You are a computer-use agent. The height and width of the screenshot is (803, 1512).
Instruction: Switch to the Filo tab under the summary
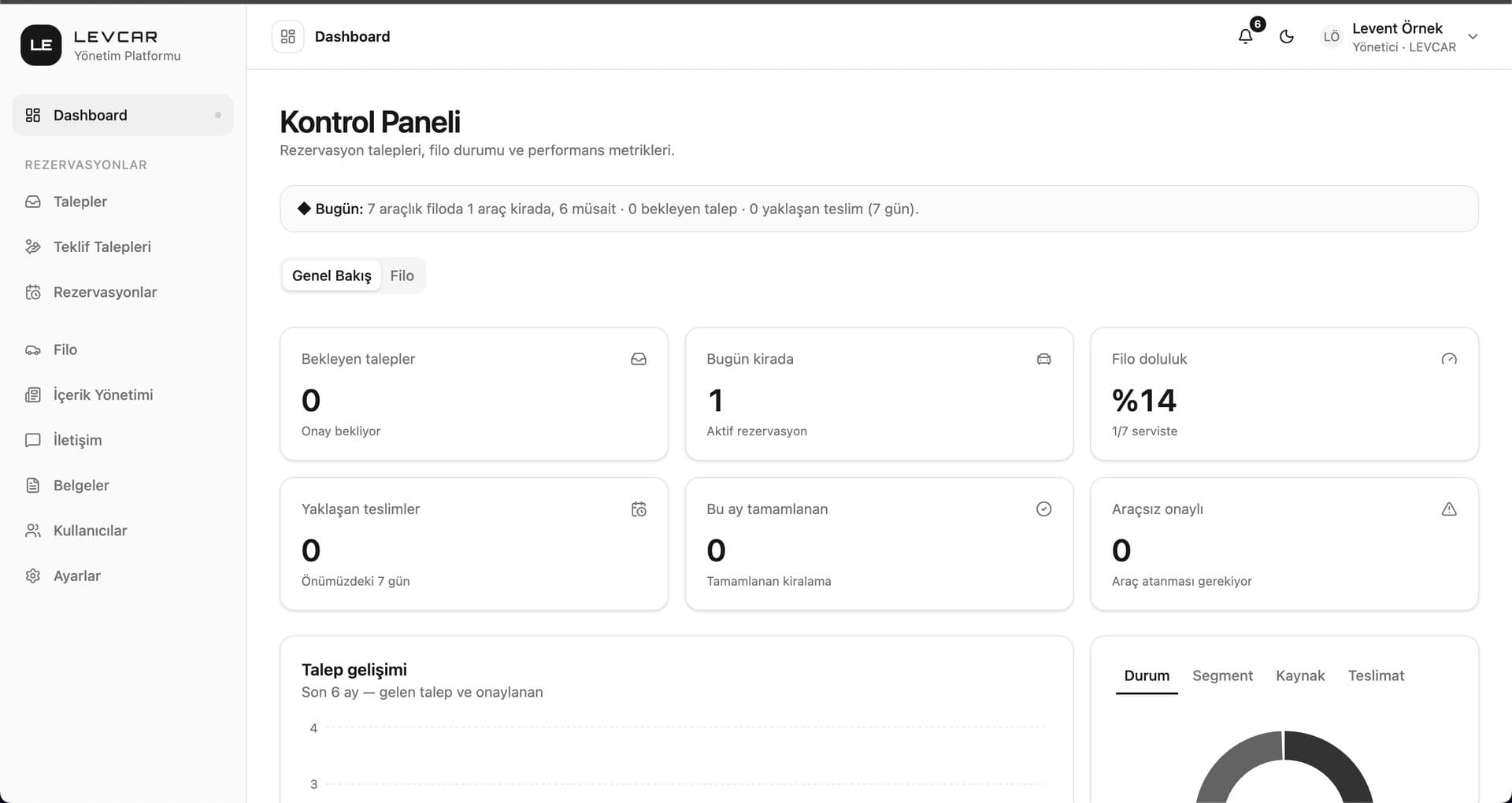tap(402, 276)
